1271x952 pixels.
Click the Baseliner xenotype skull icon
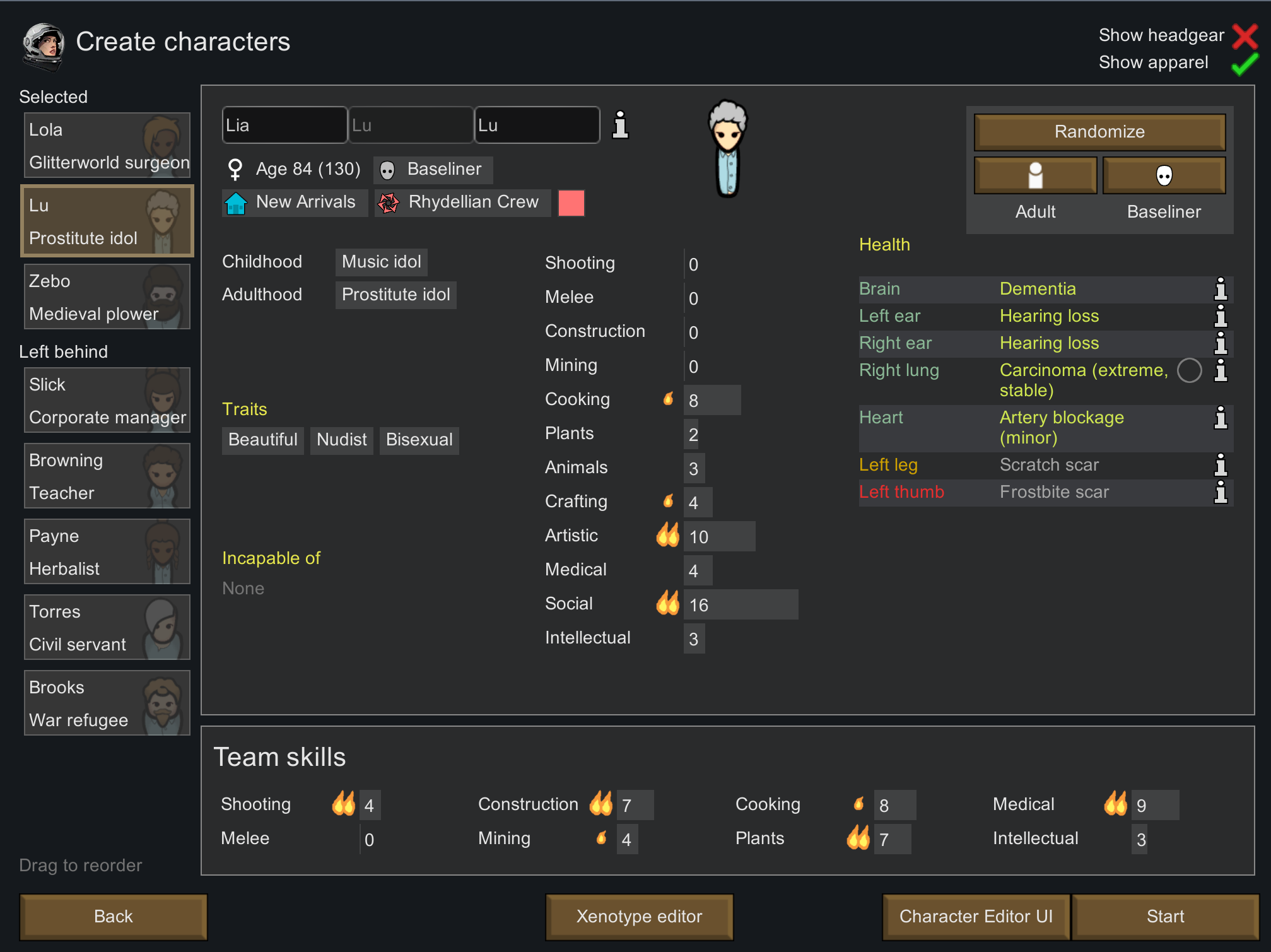[x=387, y=170]
